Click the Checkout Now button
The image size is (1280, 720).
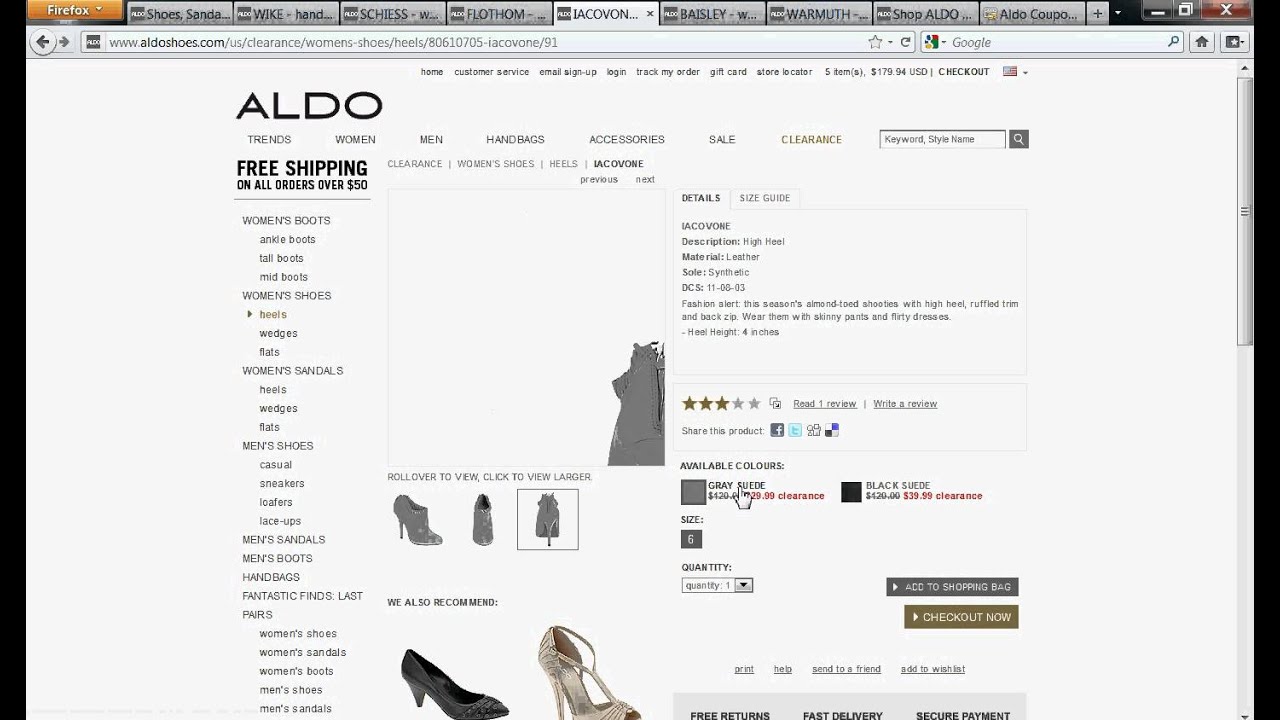(961, 617)
